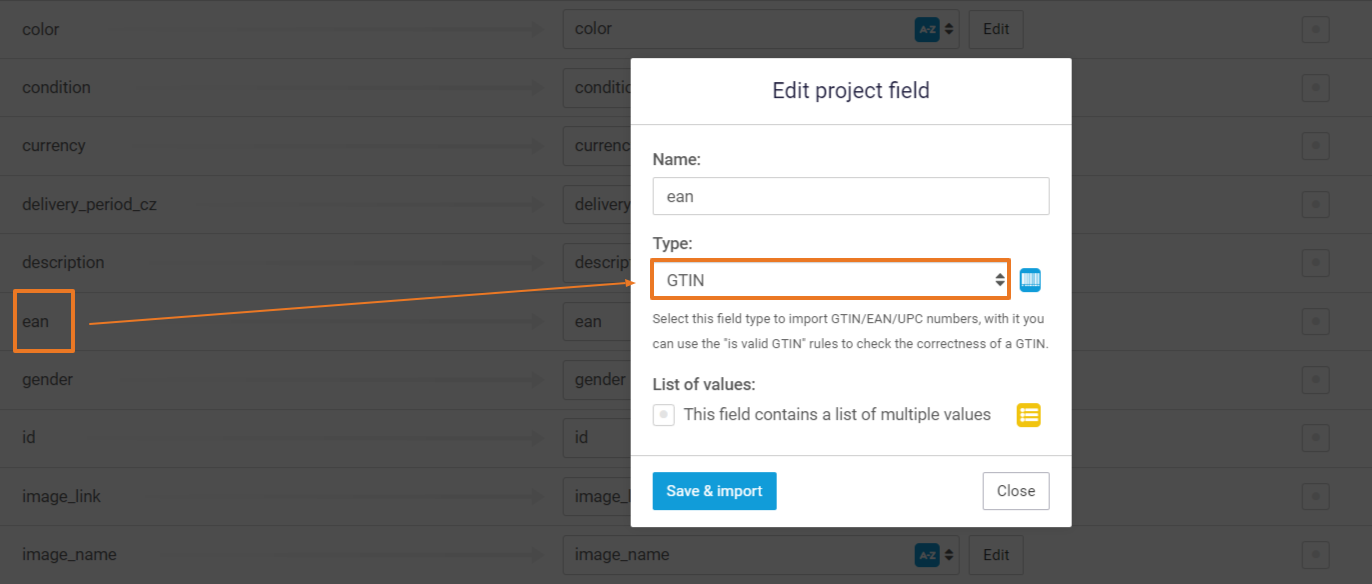Click the yellow list icon next to multiple values
Viewport: 1372px width, 584px height.
point(1029,415)
